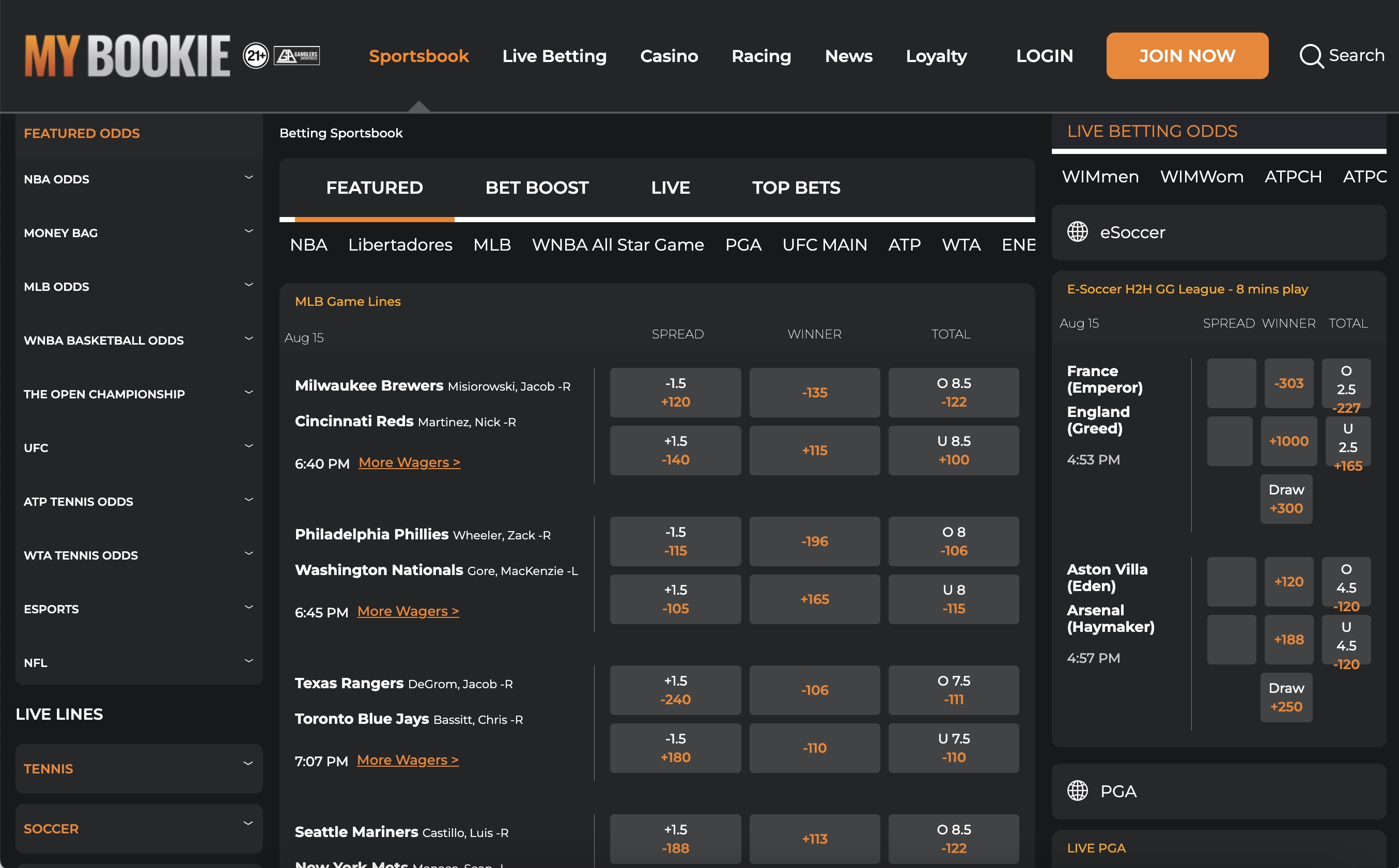This screenshot has width=1399, height=868.
Task: Click the LOGIN link
Action: (x=1045, y=56)
